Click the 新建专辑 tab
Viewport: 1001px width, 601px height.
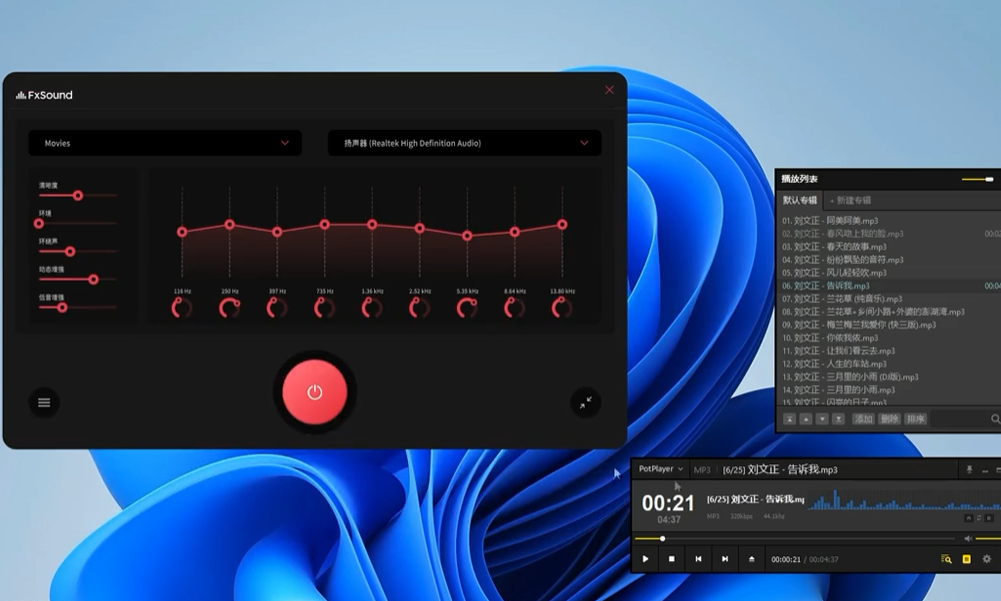850,201
